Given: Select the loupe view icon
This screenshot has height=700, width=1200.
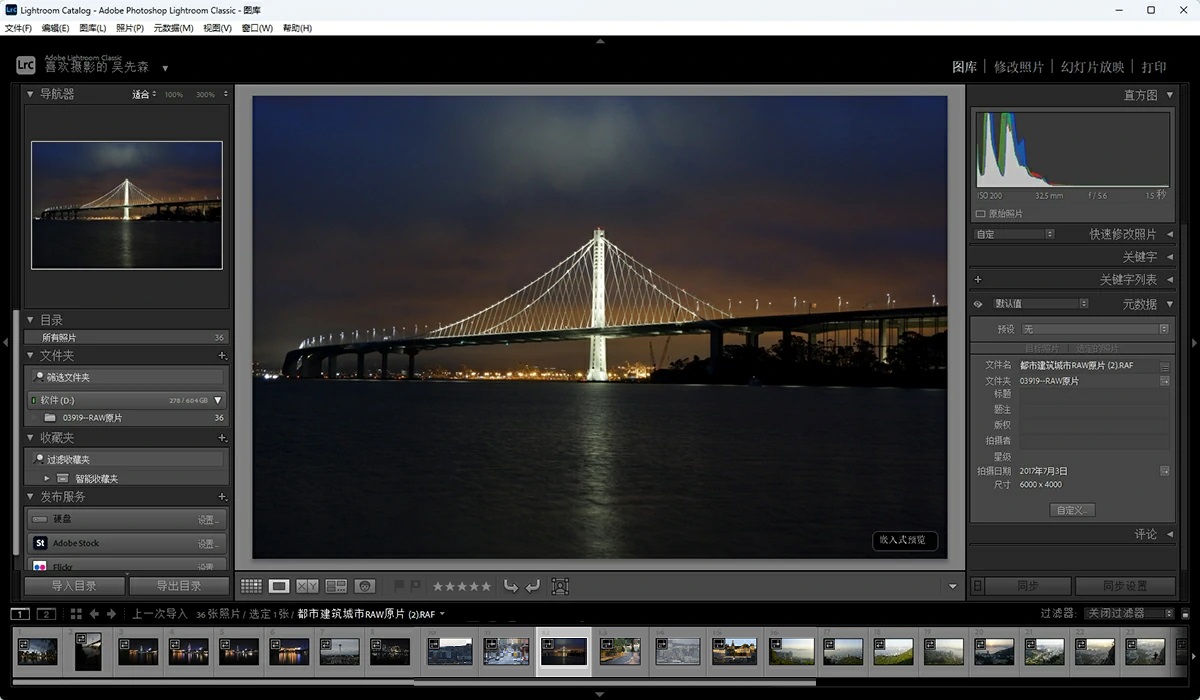Looking at the screenshot, I should (x=279, y=586).
